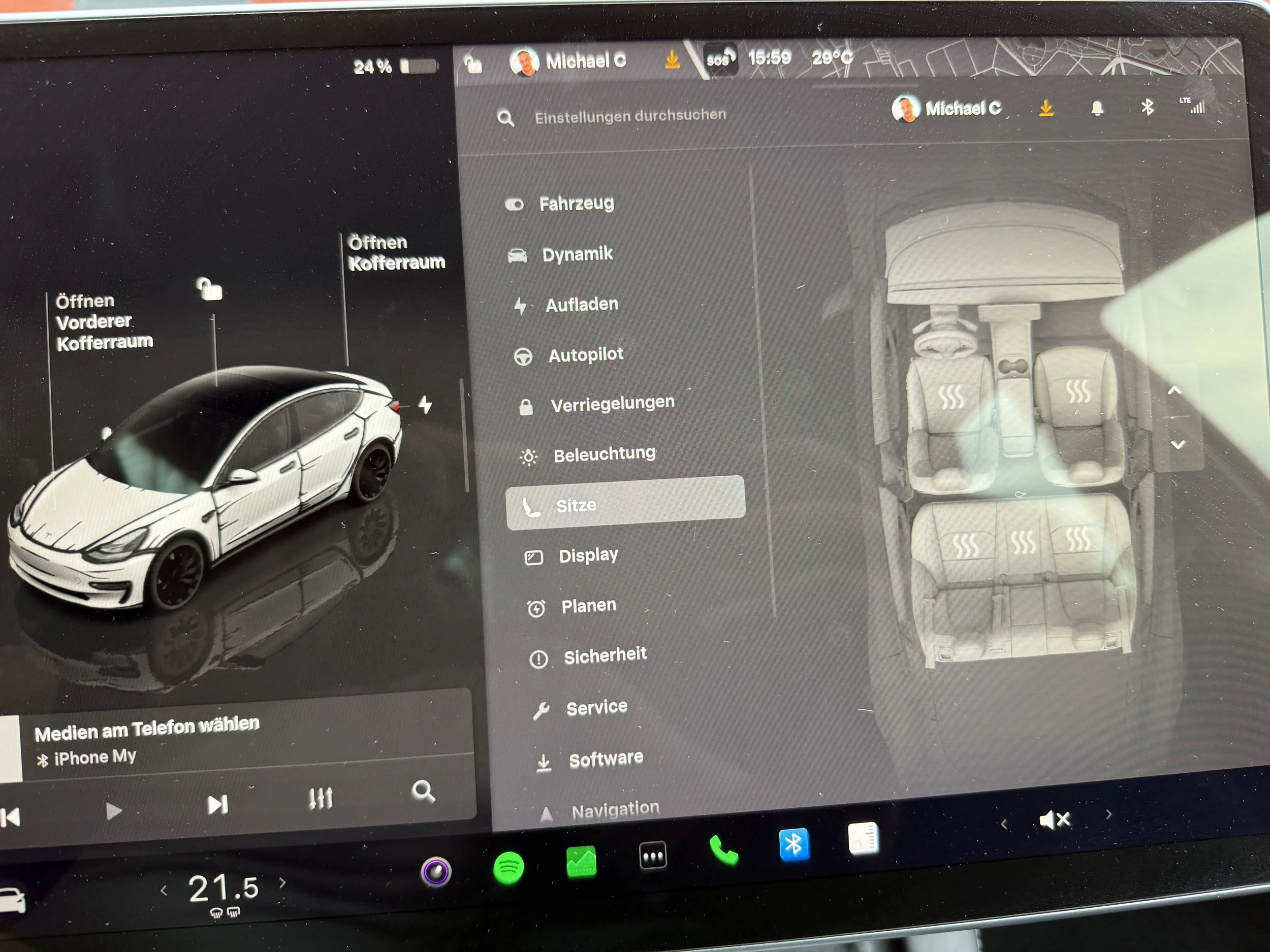Open the Aufladen settings menu
Viewport: 1270px width, 952px height.
[565, 304]
